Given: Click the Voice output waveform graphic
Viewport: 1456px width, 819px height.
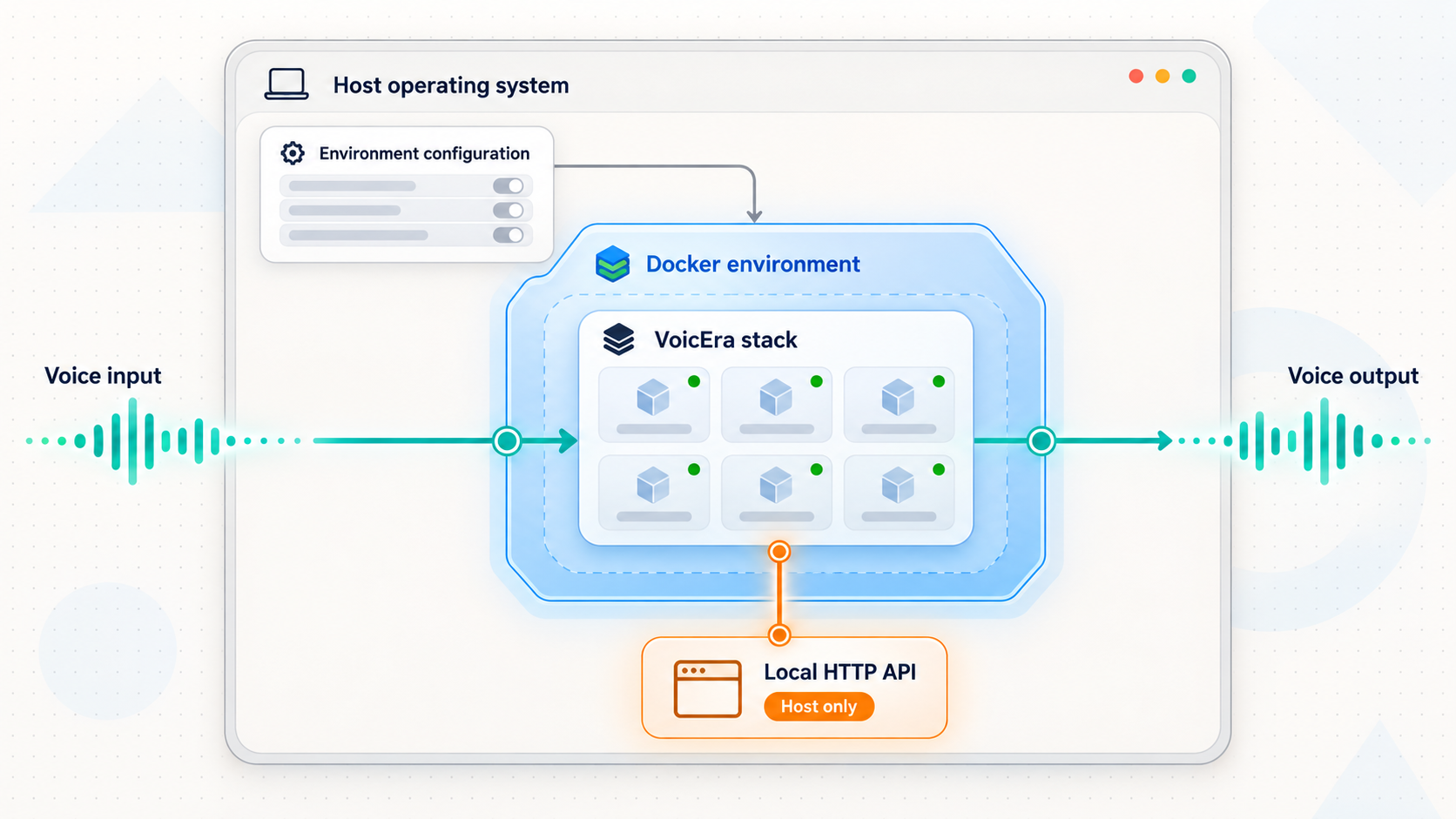Looking at the screenshot, I should tap(1304, 441).
